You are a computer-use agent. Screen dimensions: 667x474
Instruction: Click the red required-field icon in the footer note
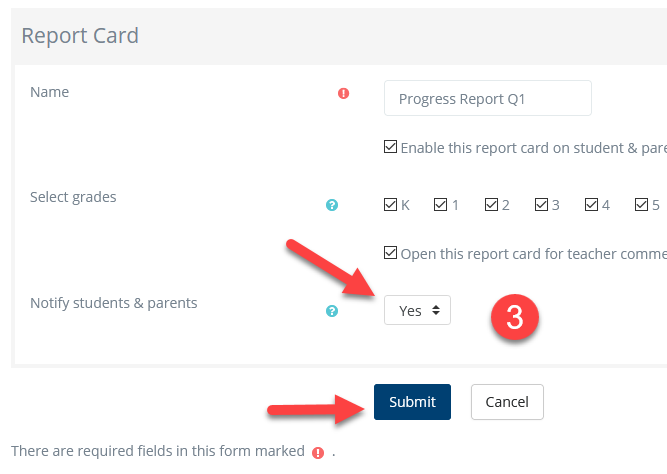(x=318, y=452)
